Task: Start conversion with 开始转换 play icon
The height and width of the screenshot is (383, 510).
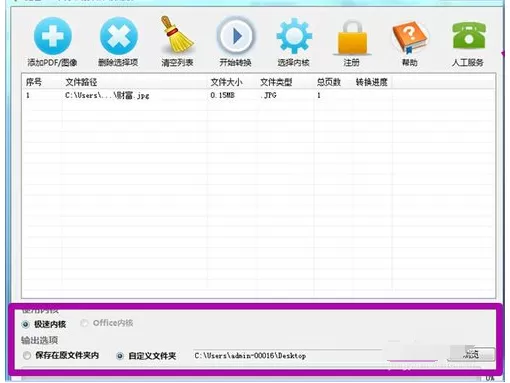Action: [236, 36]
